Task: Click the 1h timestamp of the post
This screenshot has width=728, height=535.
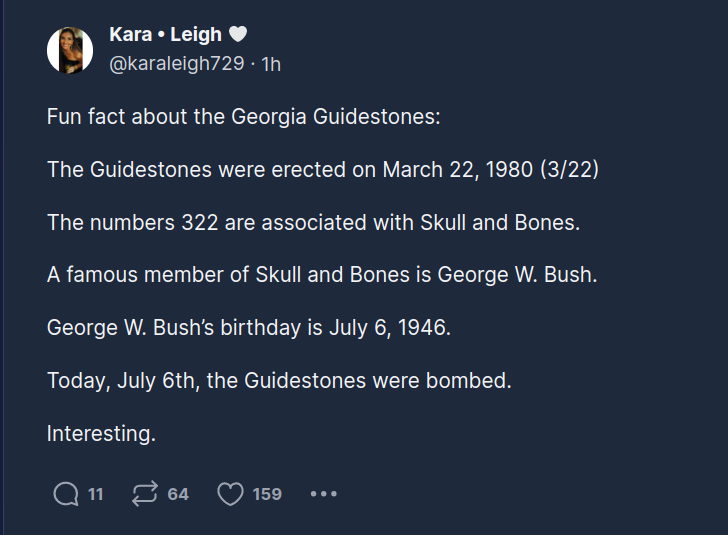Action: (x=271, y=64)
